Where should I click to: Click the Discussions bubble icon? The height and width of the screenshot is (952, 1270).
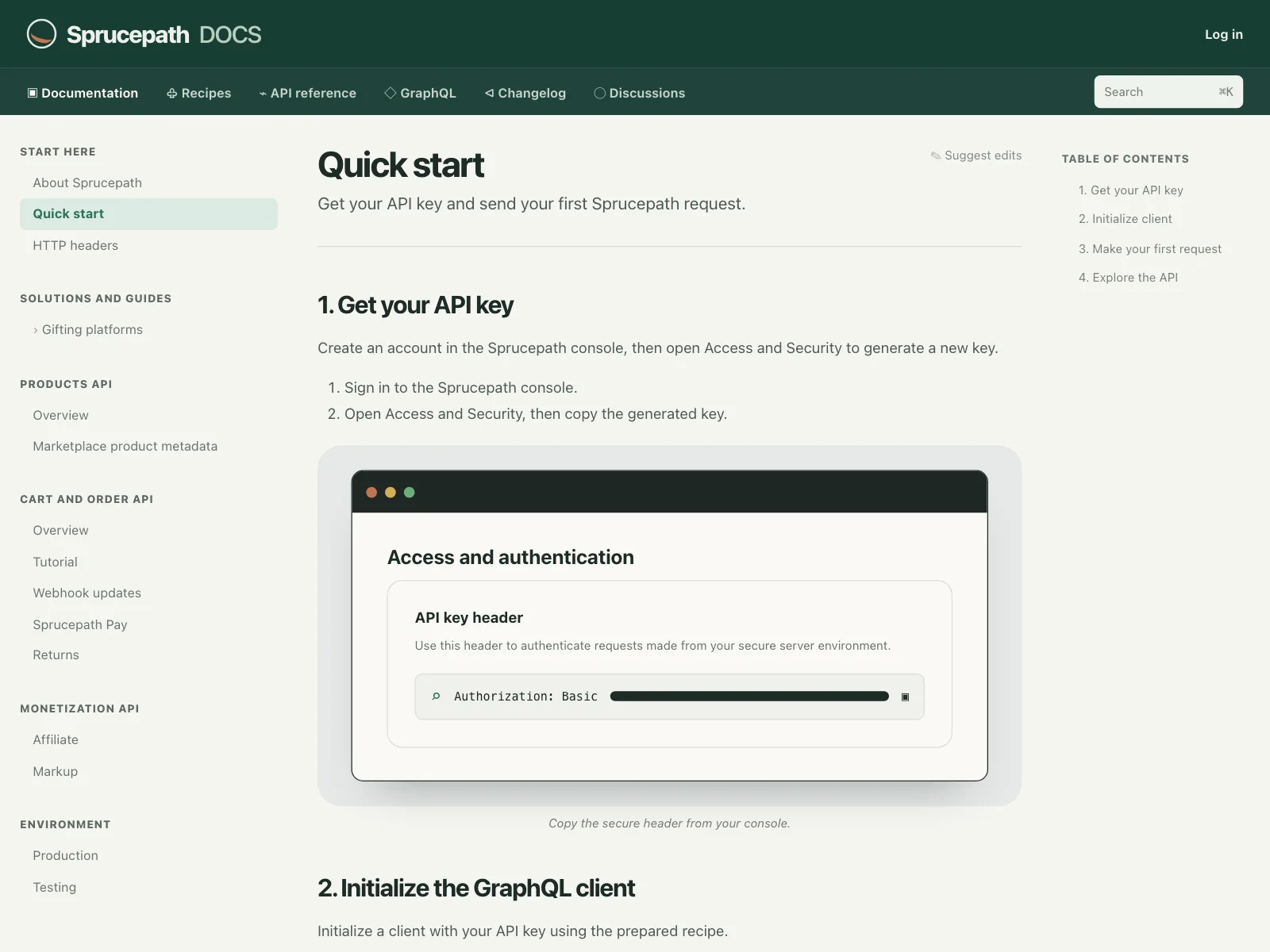coord(600,93)
